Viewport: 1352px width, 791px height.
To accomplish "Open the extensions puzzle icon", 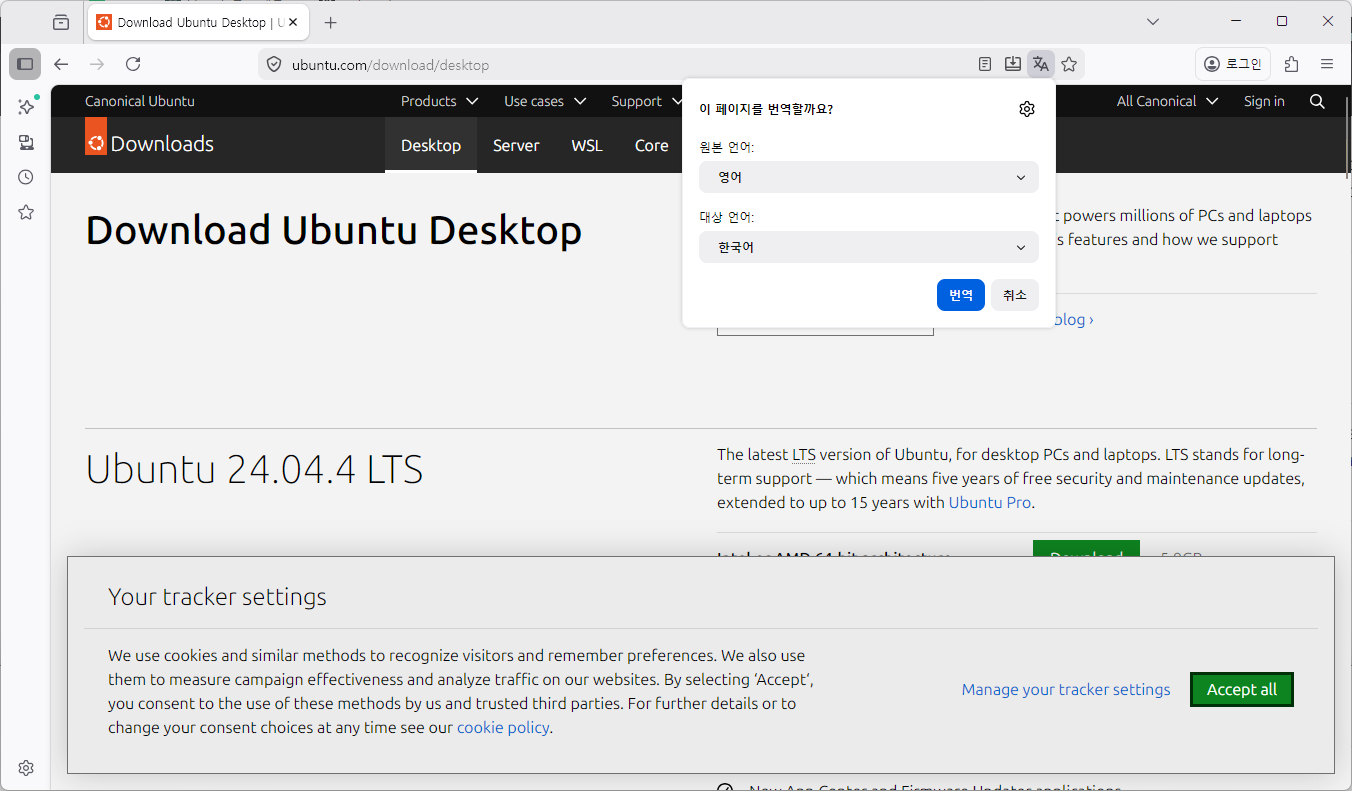I will point(1291,64).
